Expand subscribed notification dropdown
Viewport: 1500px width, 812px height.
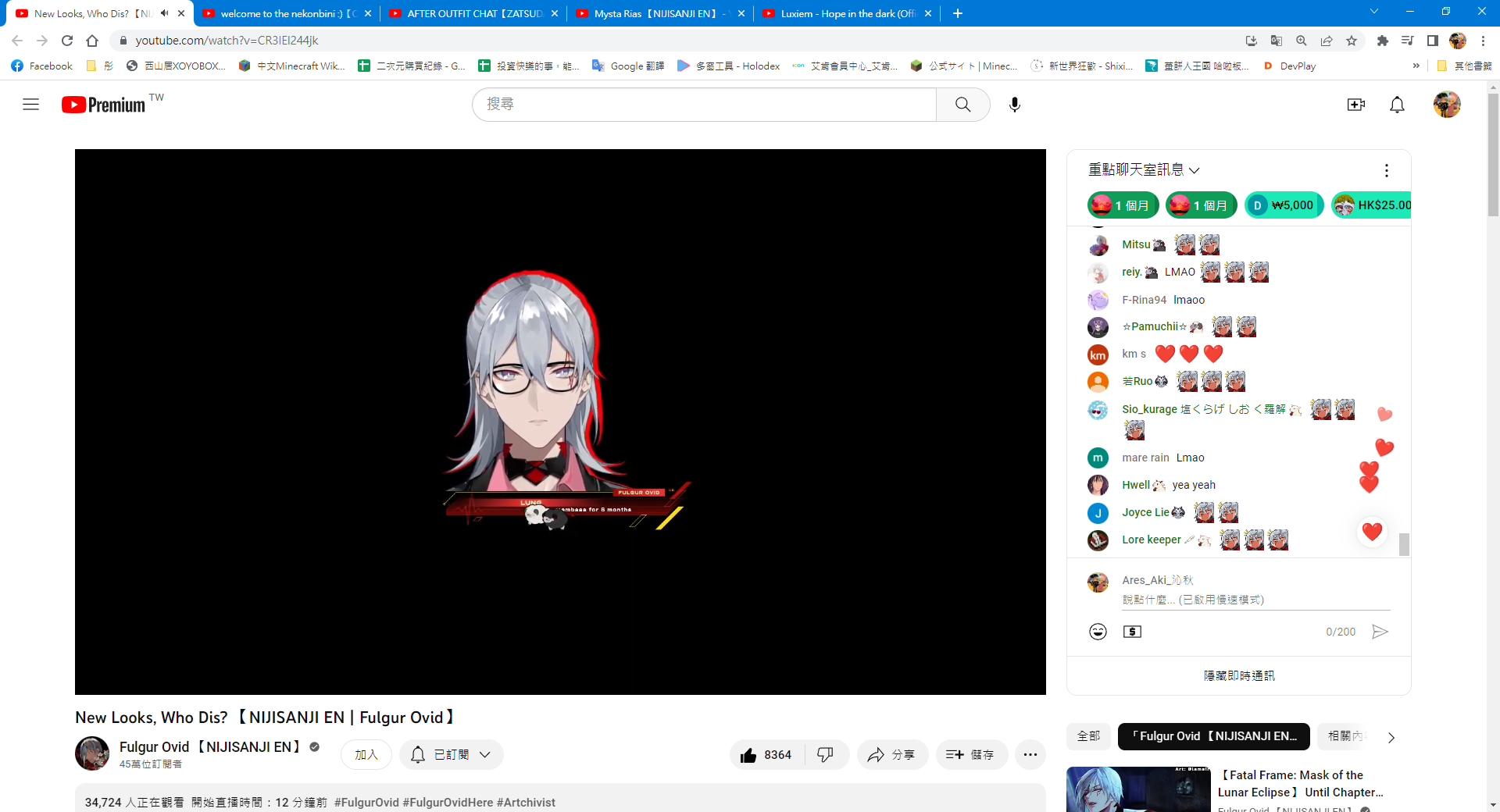[452, 755]
